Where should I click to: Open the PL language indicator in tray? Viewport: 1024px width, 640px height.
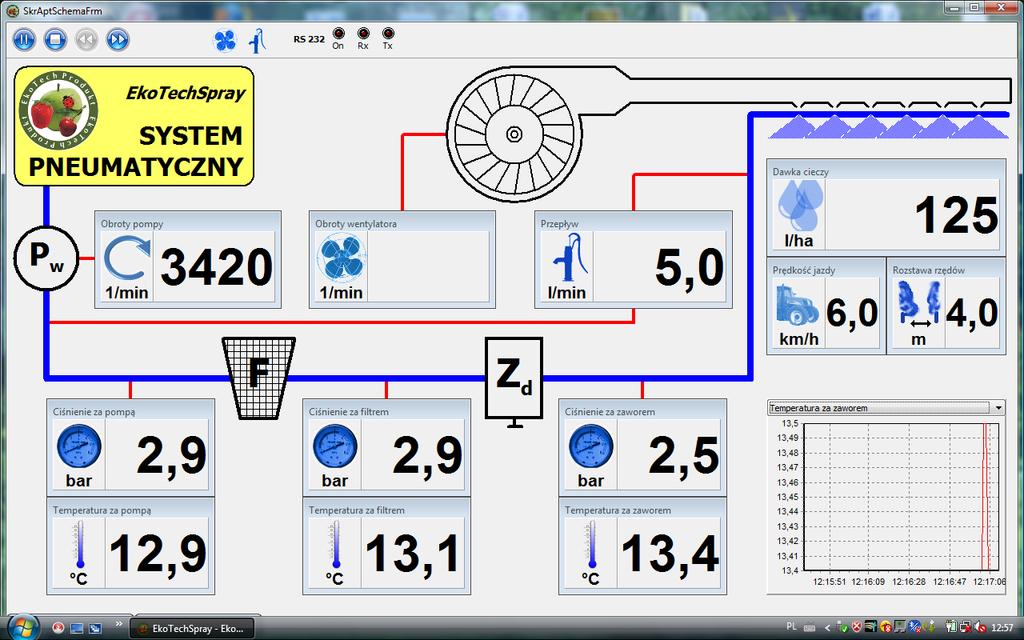pyautogui.click(x=792, y=627)
